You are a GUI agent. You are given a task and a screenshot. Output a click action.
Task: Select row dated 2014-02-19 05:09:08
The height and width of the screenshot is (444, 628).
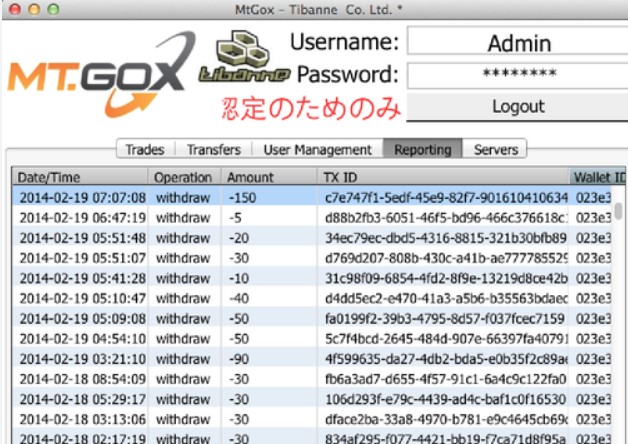(312, 319)
